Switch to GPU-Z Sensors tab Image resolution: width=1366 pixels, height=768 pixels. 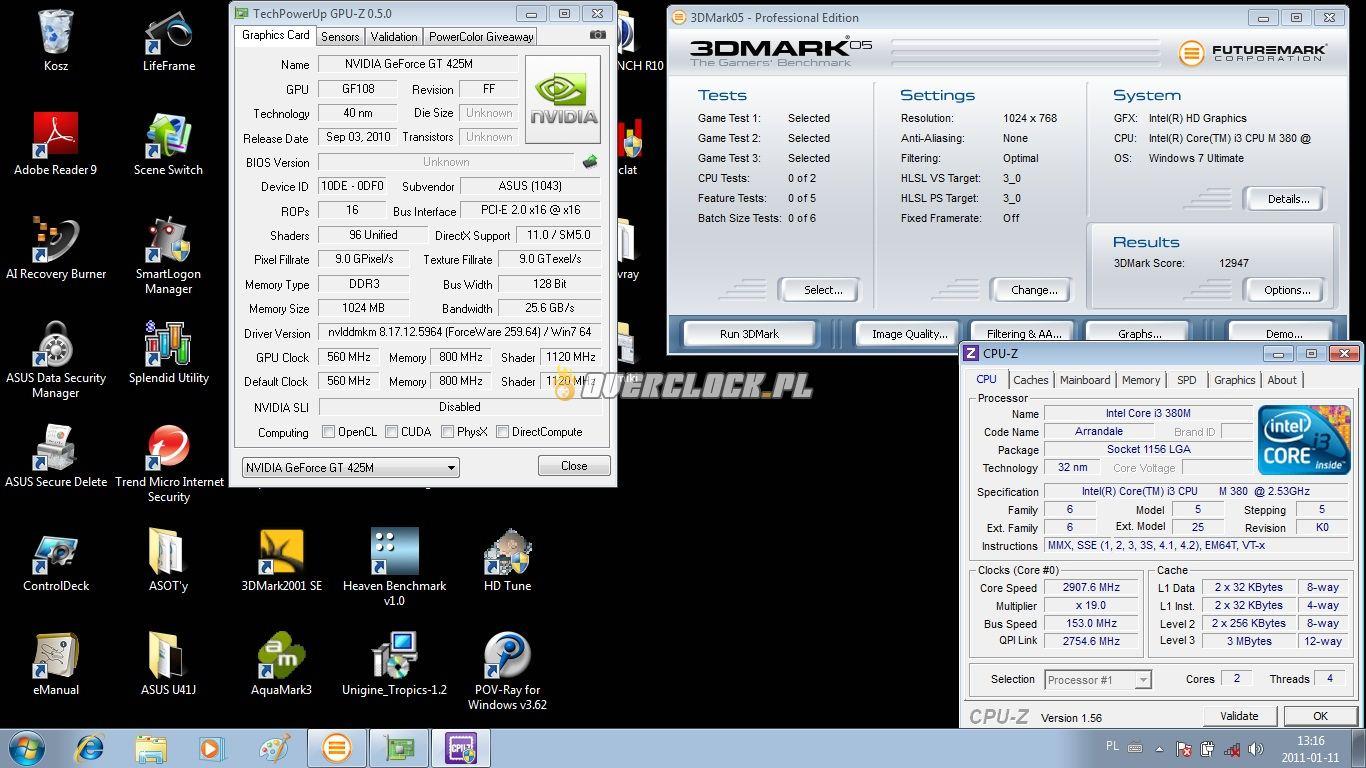340,36
